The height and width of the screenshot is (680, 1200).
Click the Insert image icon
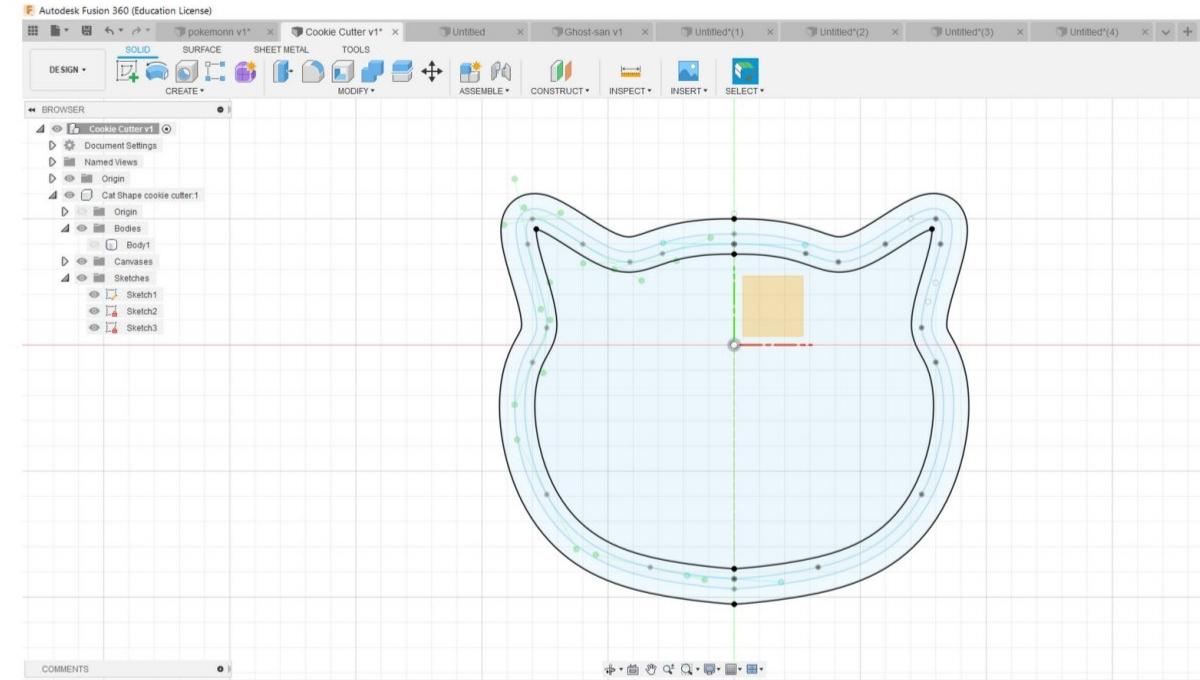(688, 72)
